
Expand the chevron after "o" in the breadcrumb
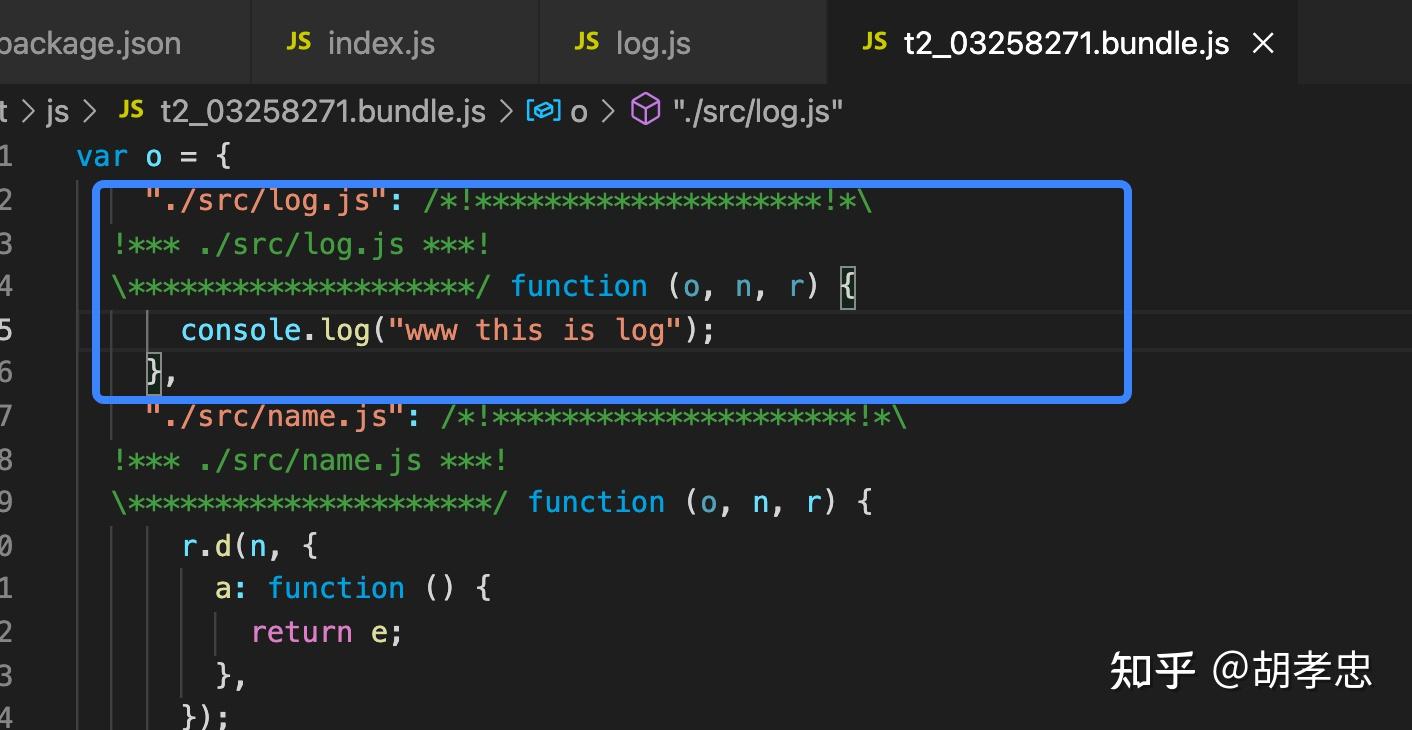[608, 110]
